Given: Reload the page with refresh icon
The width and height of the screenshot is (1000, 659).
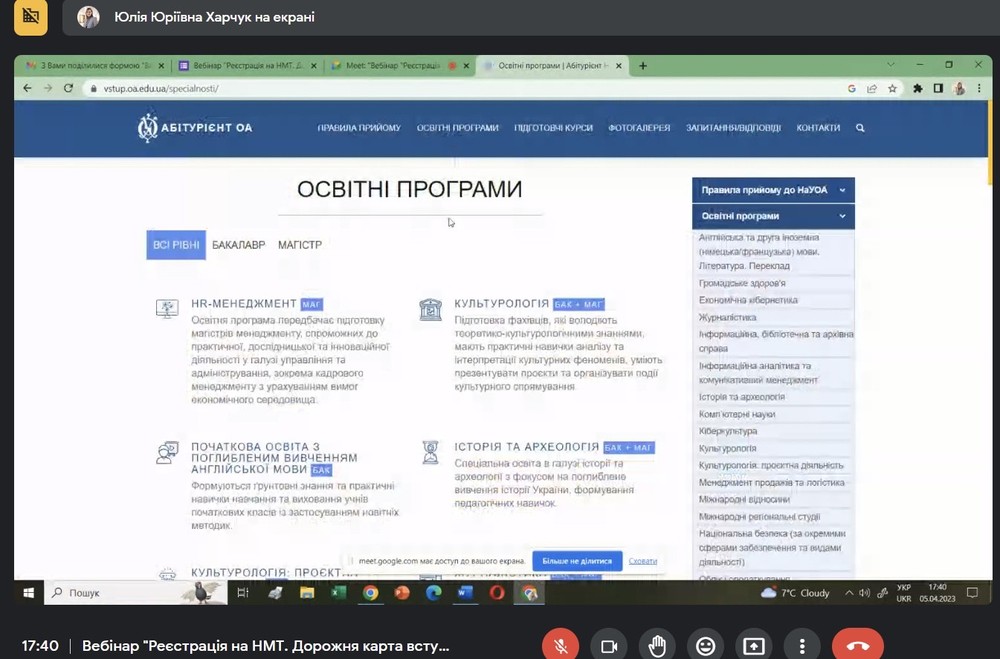Looking at the screenshot, I should 68,88.
